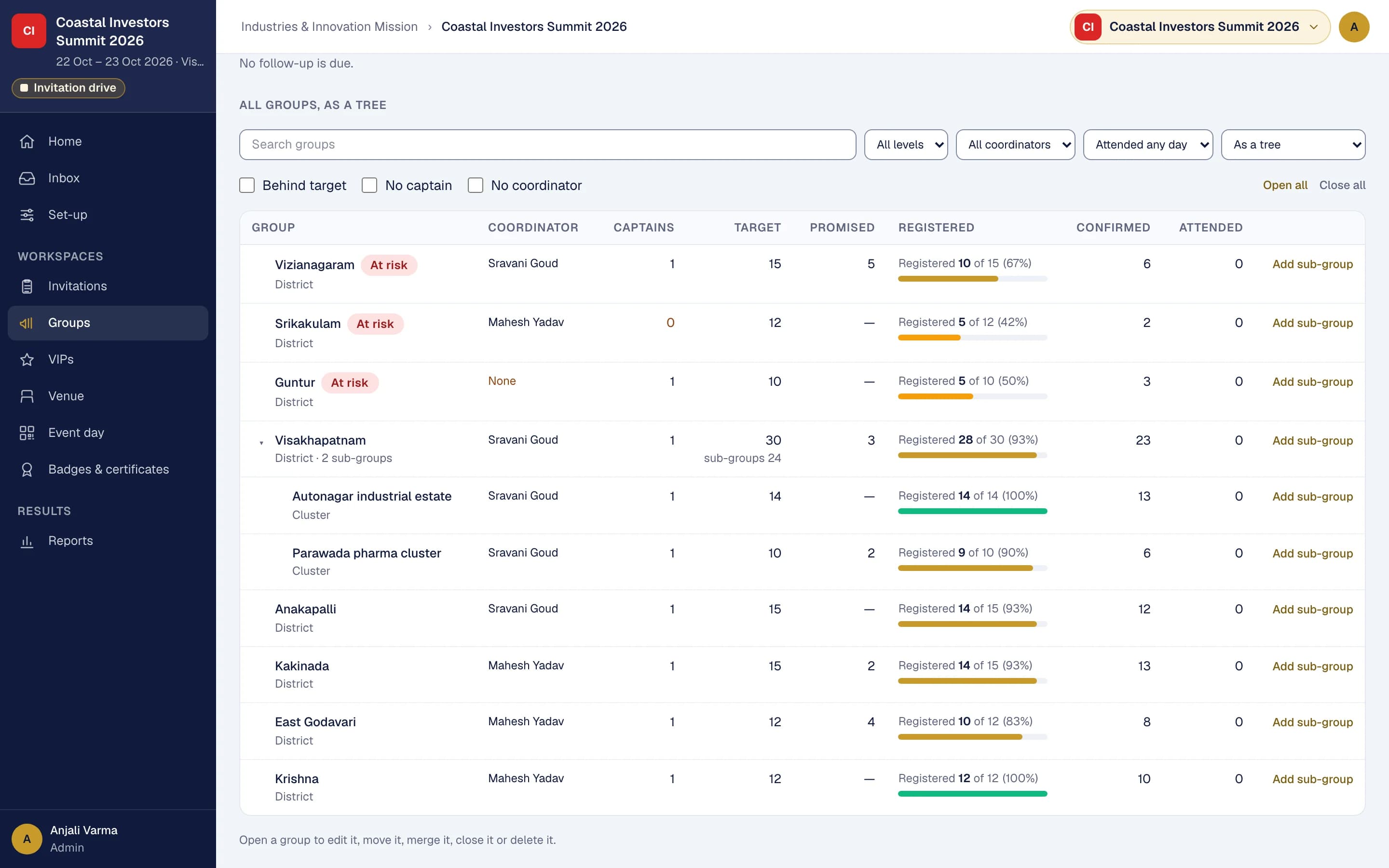This screenshot has height=868, width=1389.
Task: Click the Invitations clipboard icon
Action: click(27, 286)
